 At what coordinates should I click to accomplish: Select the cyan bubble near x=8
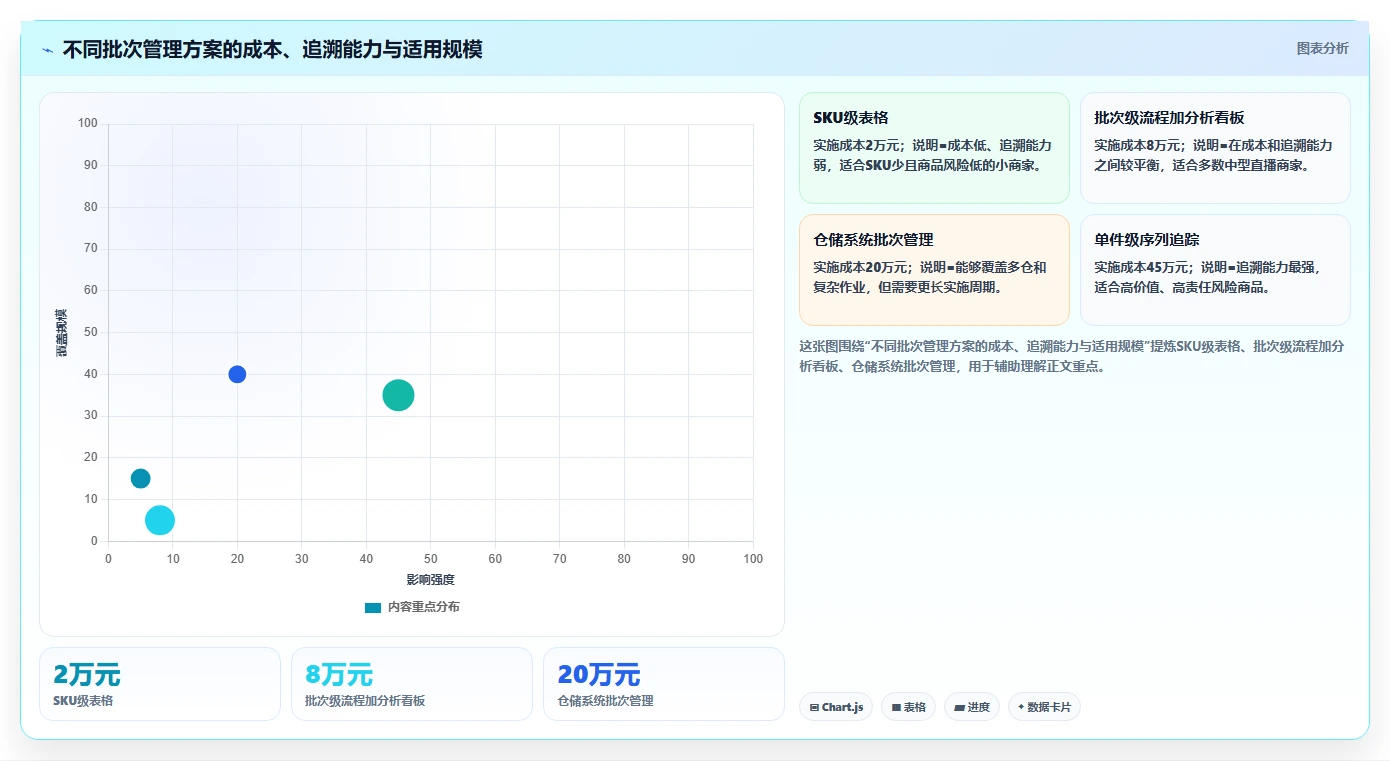(160, 520)
